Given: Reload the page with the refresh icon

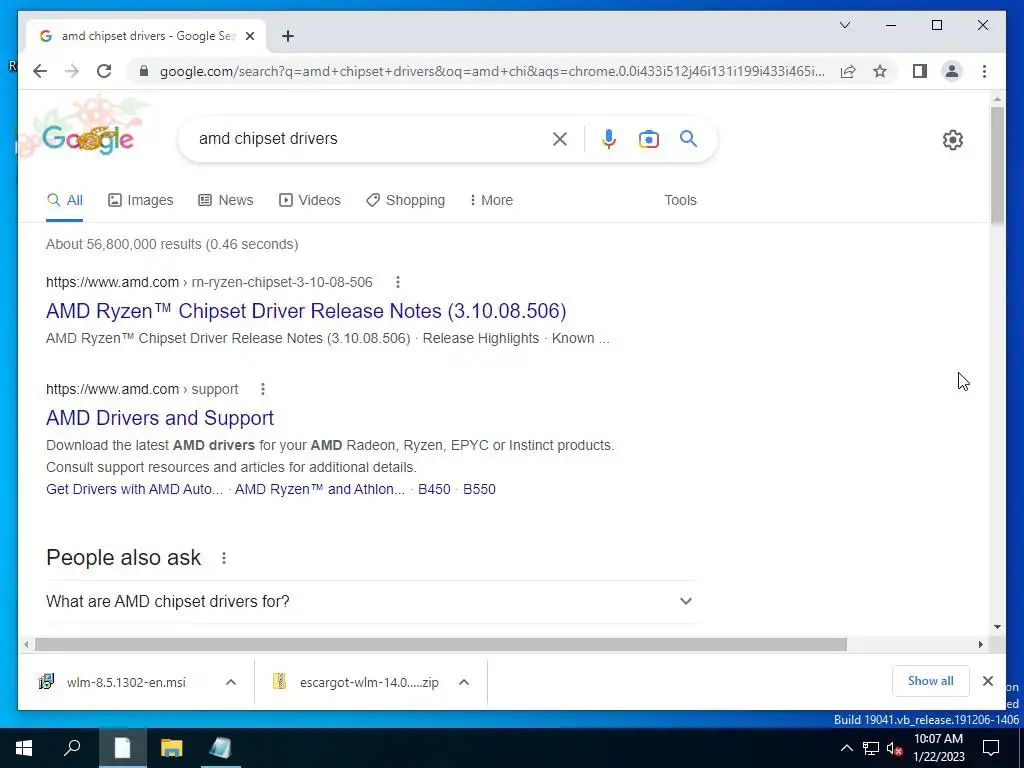Looking at the screenshot, I should pyautogui.click(x=104, y=71).
